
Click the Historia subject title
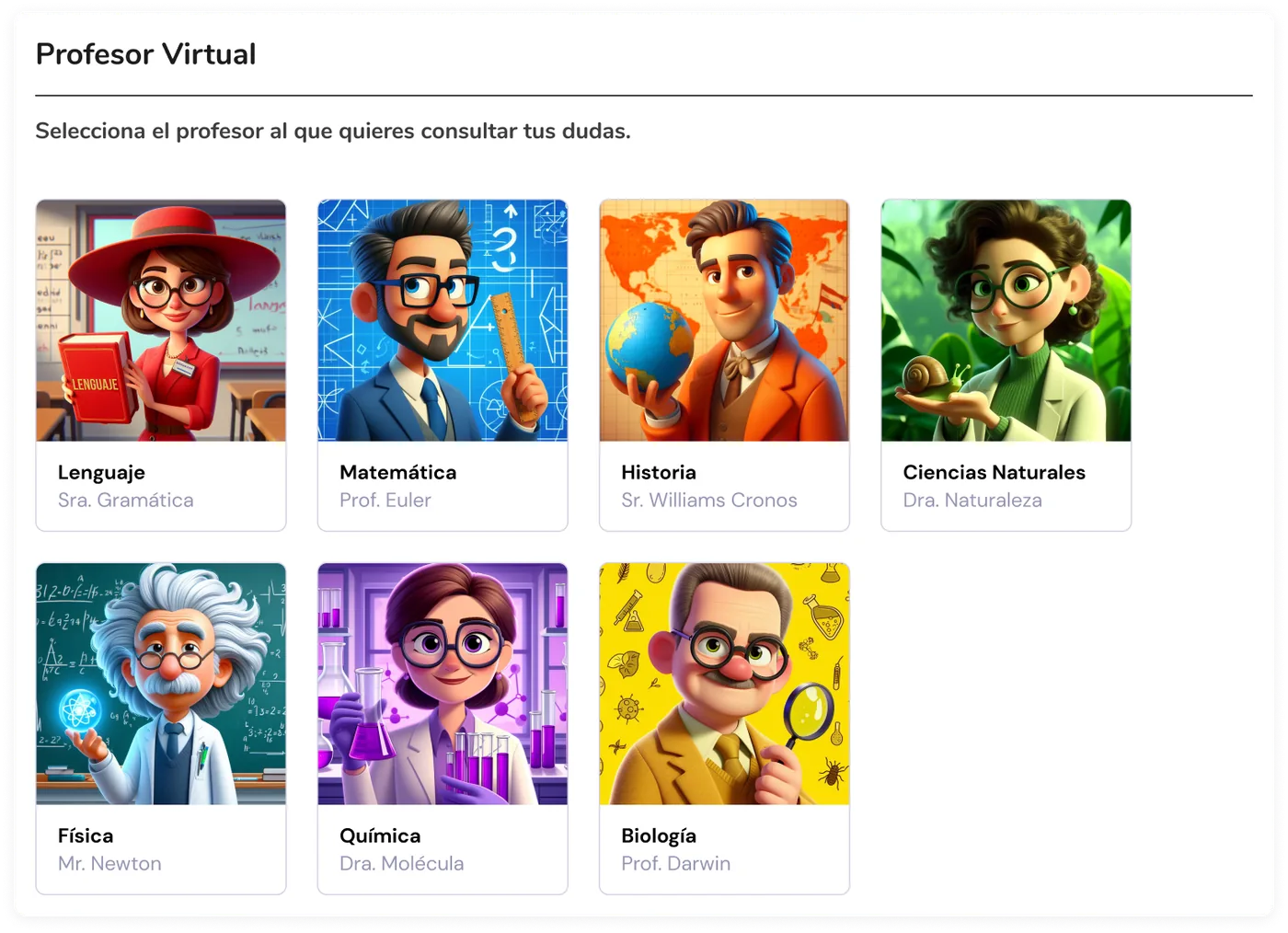point(659,472)
